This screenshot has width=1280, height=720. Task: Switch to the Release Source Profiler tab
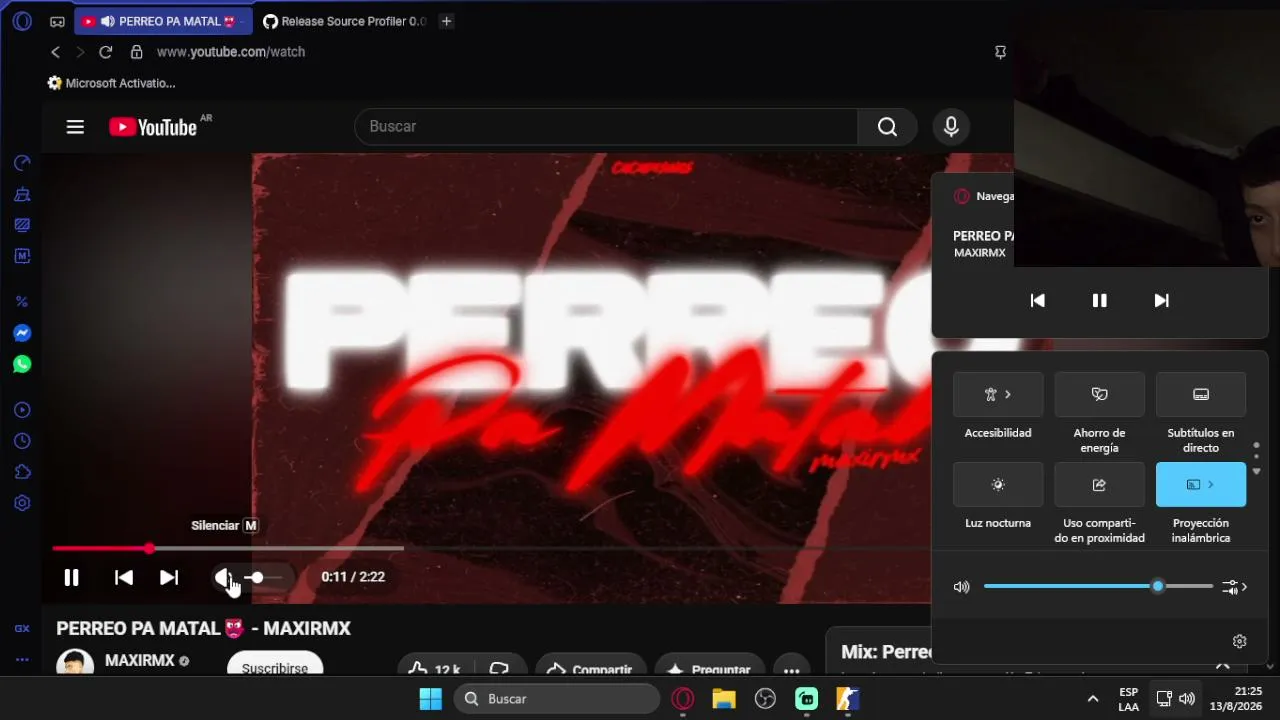(x=344, y=21)
